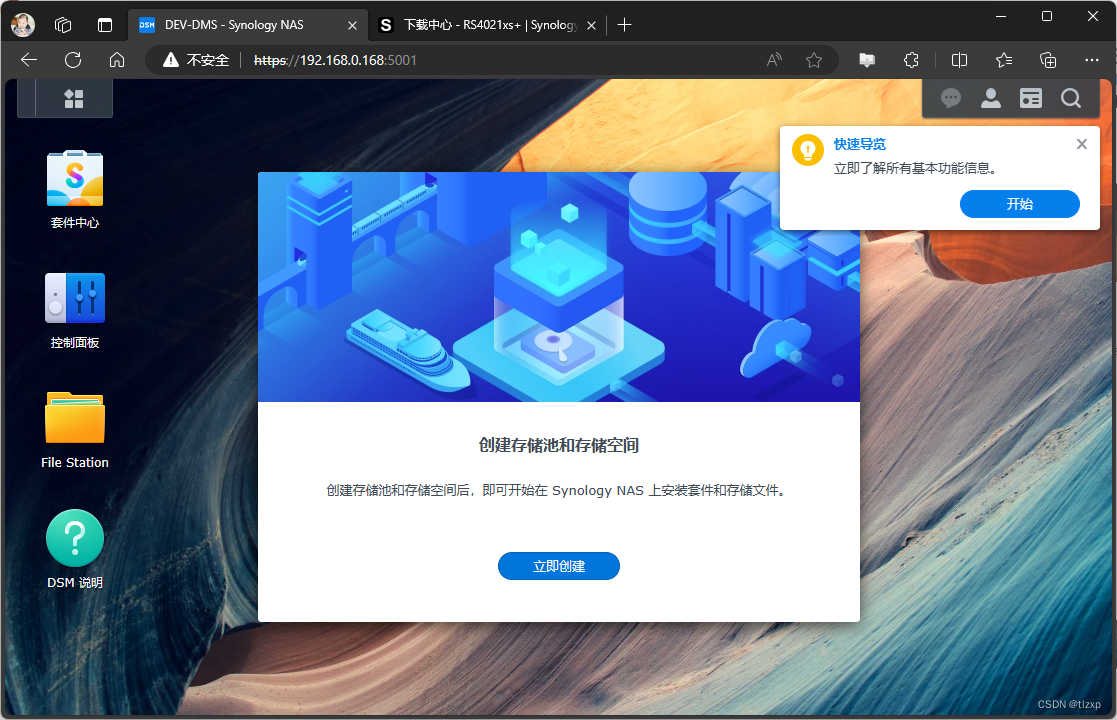Switch to 下载中心 RS4021xs+ tab
The width and height of the screenshot is (1117, 720).
(x=488, y=25)
